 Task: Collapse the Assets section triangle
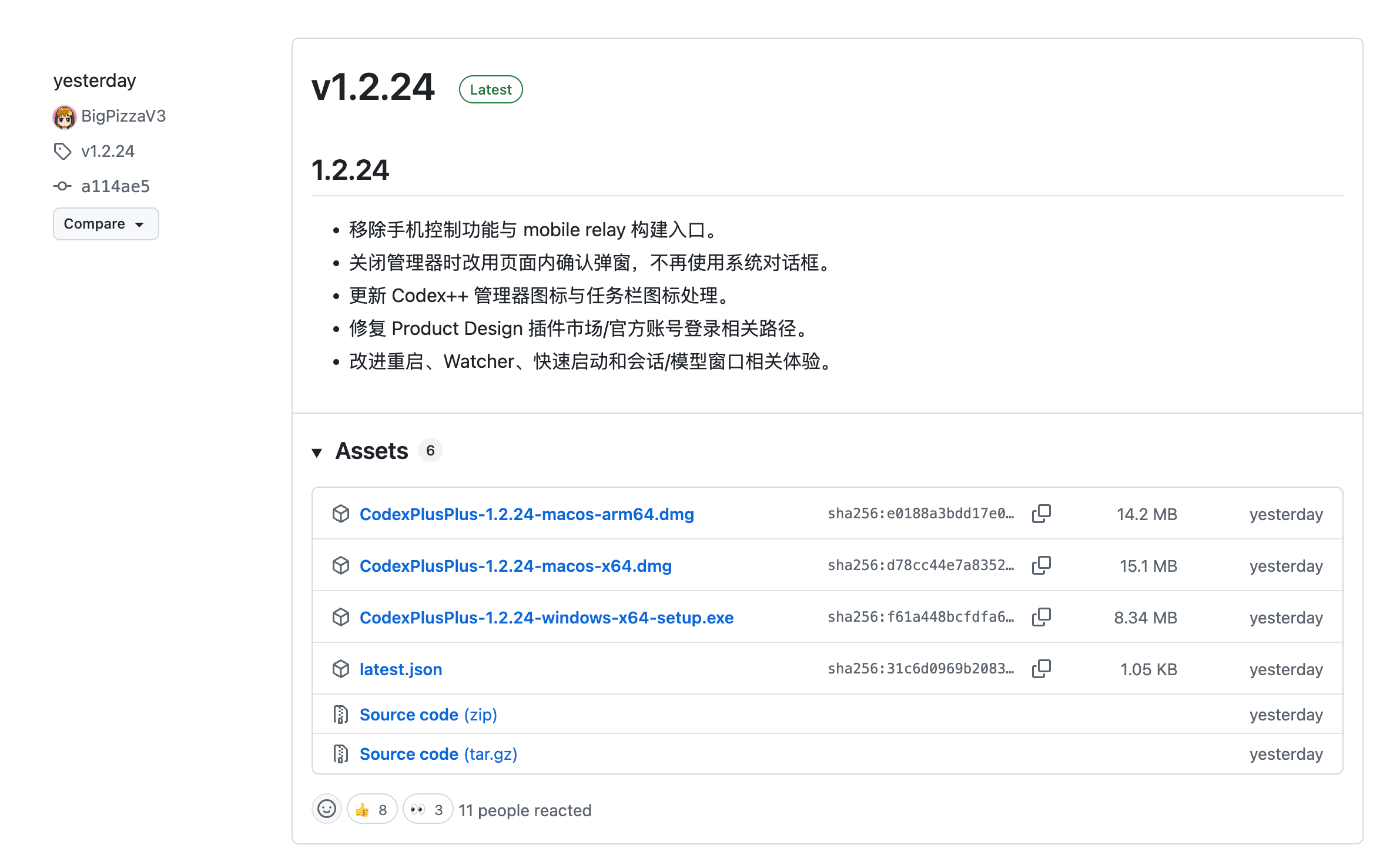pyautogui.click(x=317, y=452)
